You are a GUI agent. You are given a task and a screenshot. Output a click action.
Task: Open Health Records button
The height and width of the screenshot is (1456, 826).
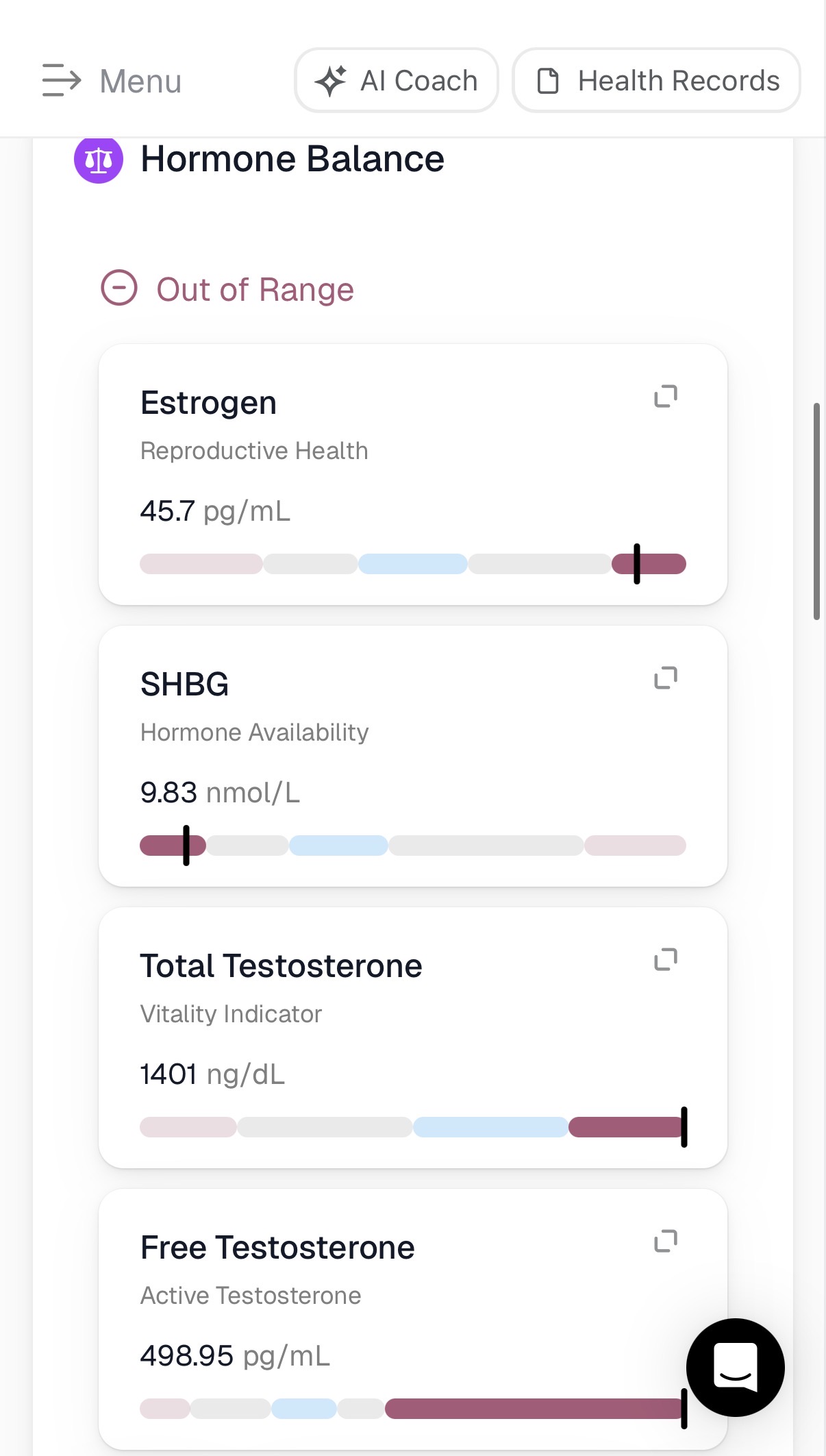[x=656, y=80]
